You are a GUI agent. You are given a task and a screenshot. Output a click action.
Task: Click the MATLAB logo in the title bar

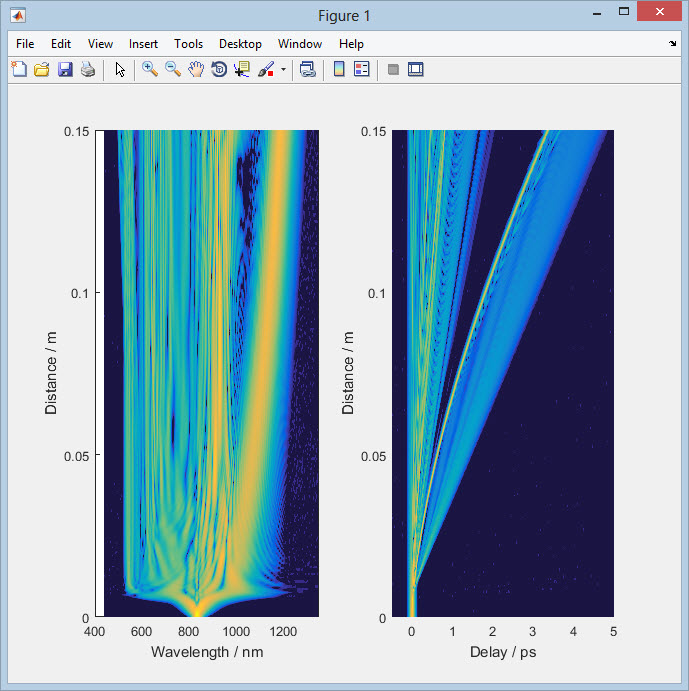point(18,16)
